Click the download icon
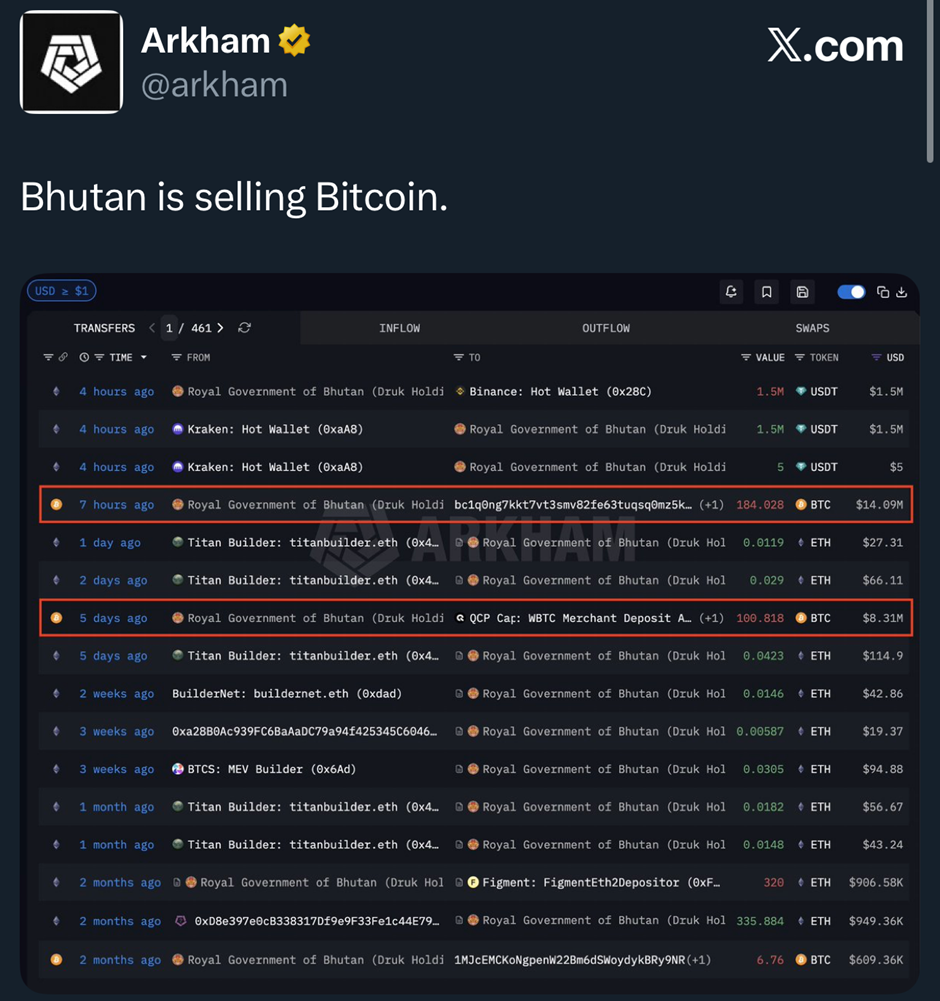 coord(901,292)
